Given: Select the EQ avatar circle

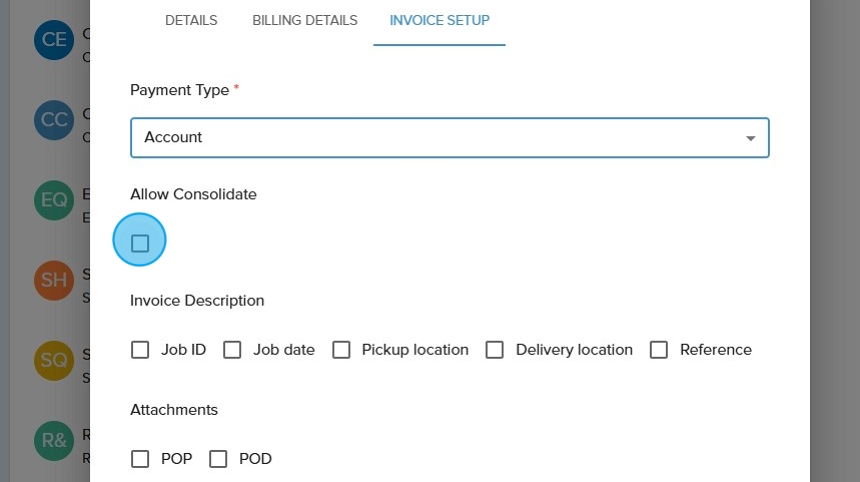Looking at the screenshot, I should [54, 200].
